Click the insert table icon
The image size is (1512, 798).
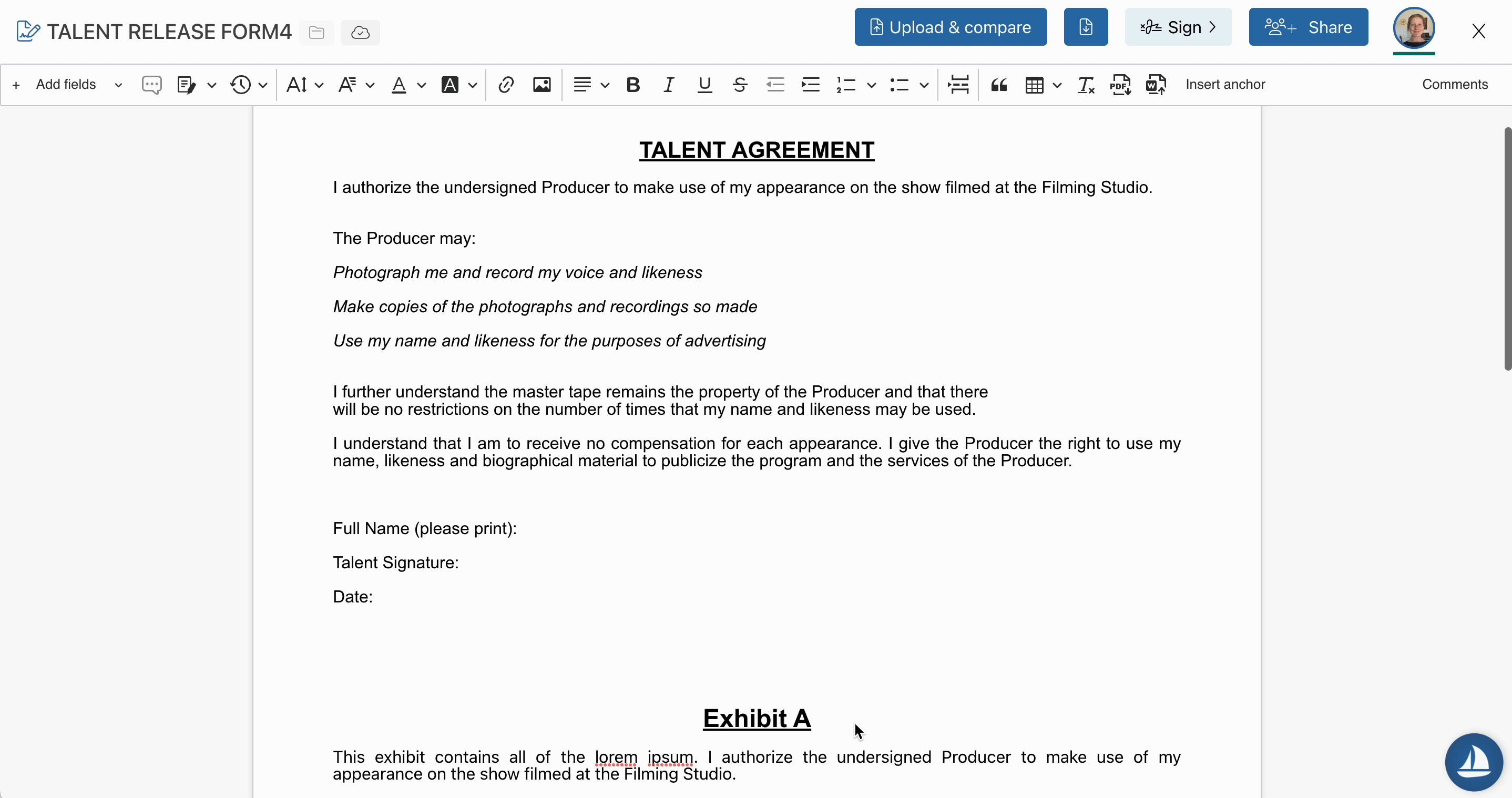(x=1034, y=85)
